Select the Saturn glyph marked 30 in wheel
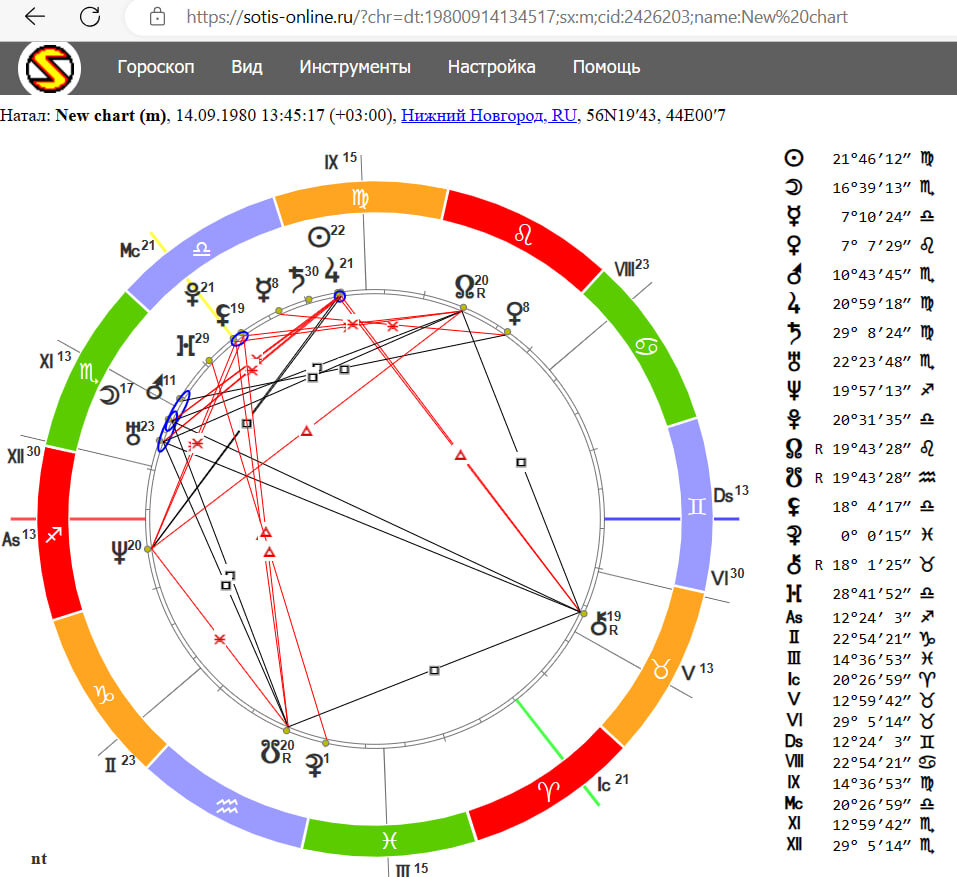Image resolution: width=957 pixels, height=877 pixels. [x=297, y=279]
